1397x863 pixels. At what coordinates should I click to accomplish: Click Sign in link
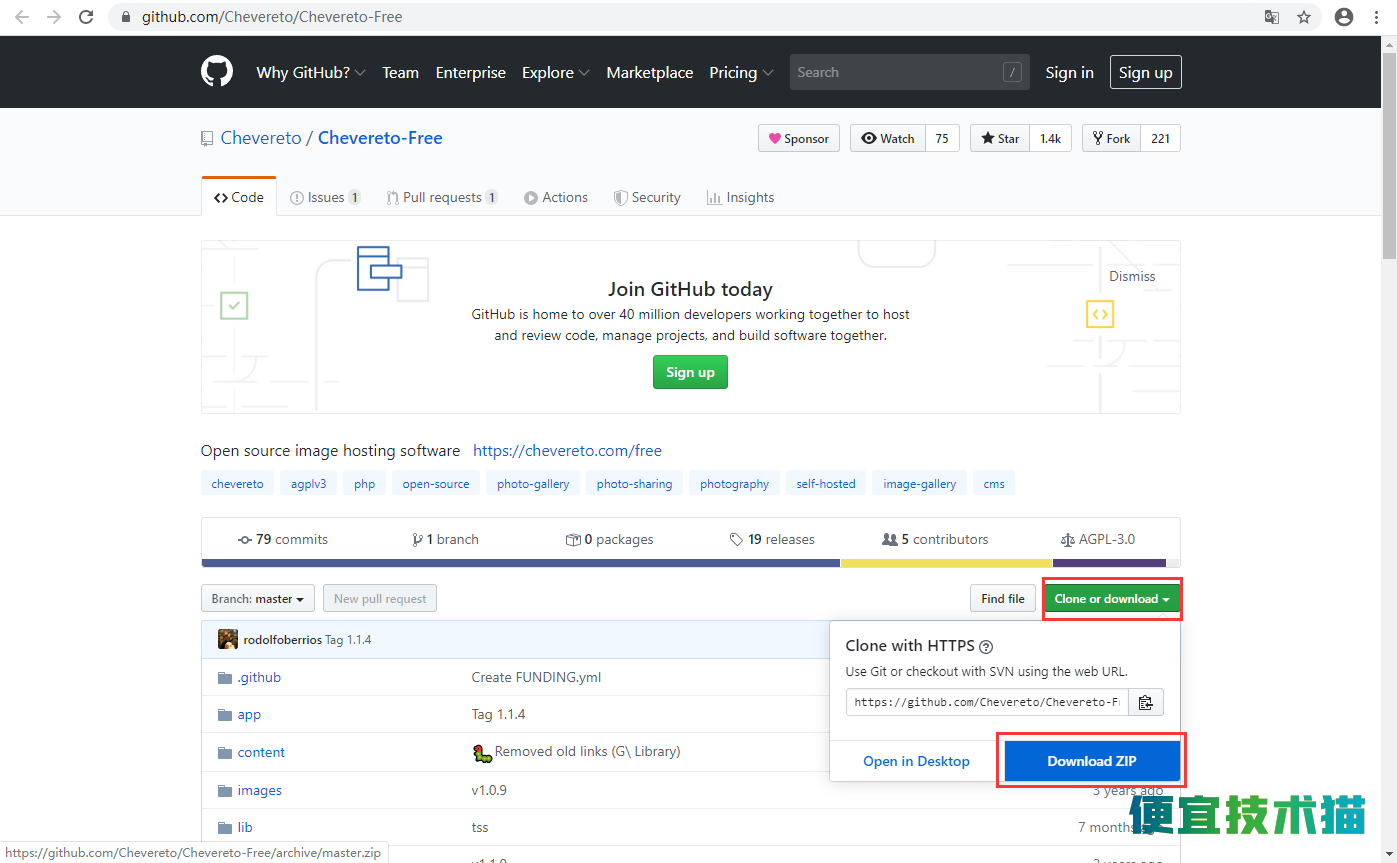tap(1069, 72)
